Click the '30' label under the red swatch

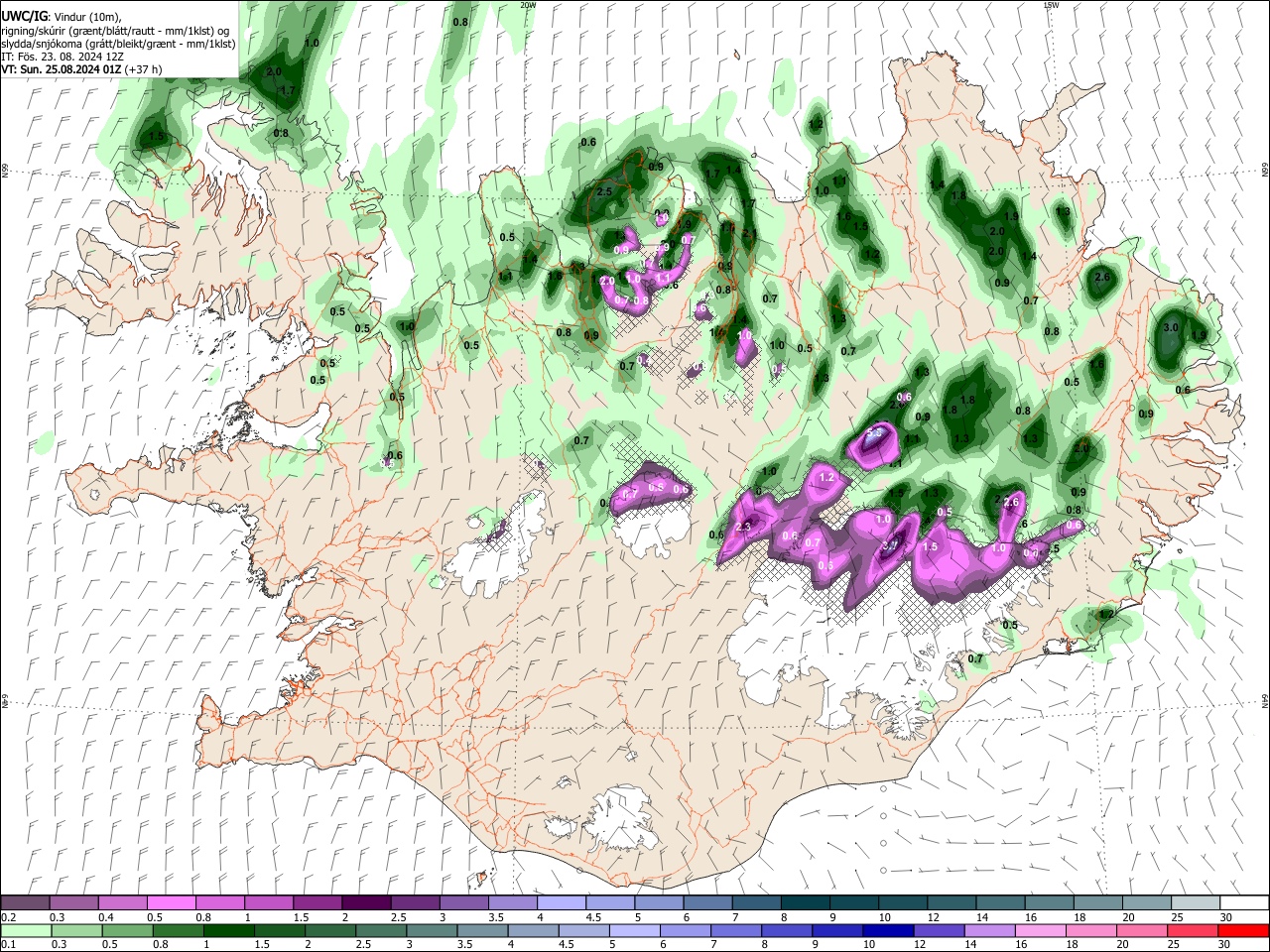tap(1226, 944)
